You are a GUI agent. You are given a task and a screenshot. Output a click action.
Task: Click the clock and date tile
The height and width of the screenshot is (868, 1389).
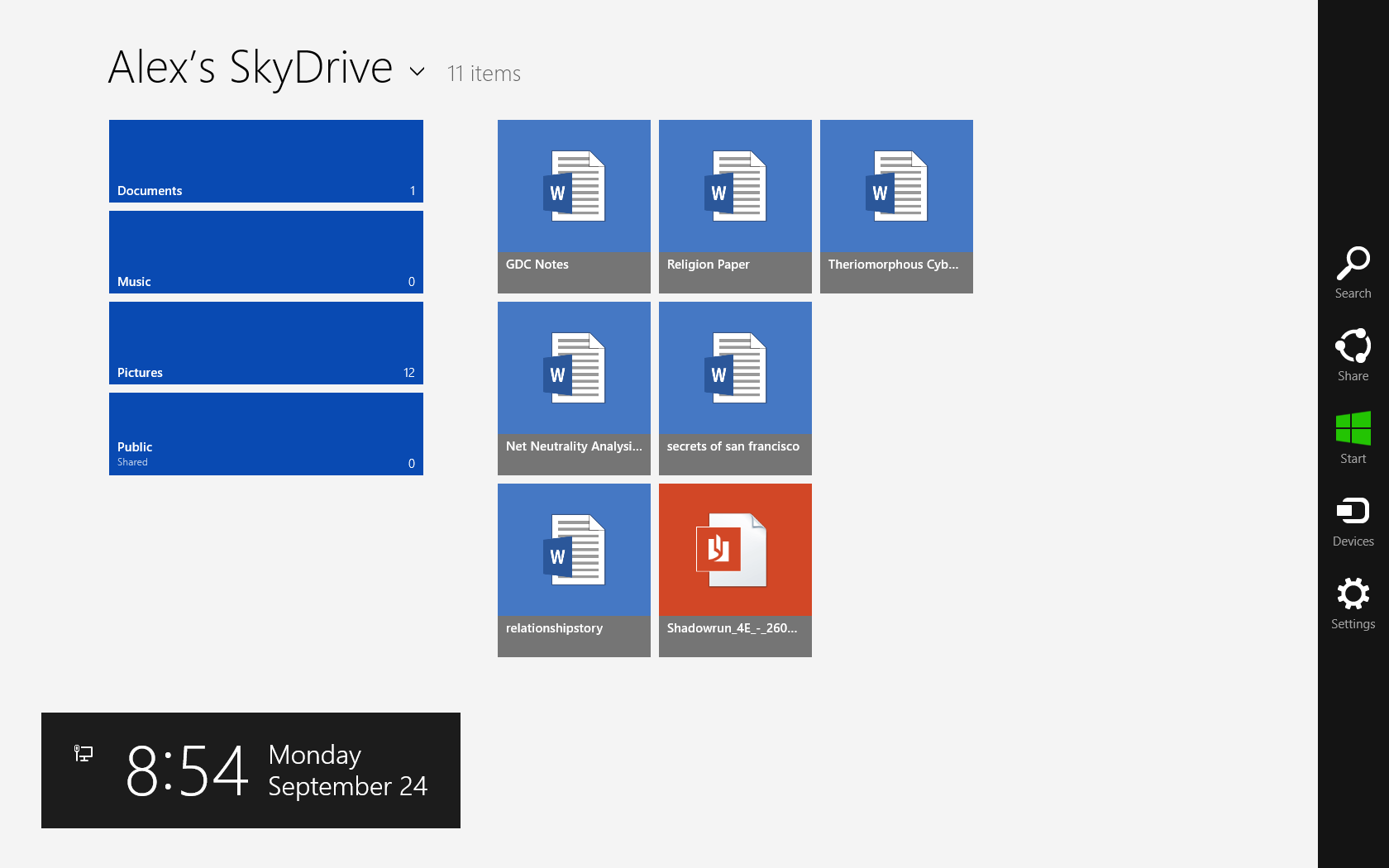pos(251,770)
